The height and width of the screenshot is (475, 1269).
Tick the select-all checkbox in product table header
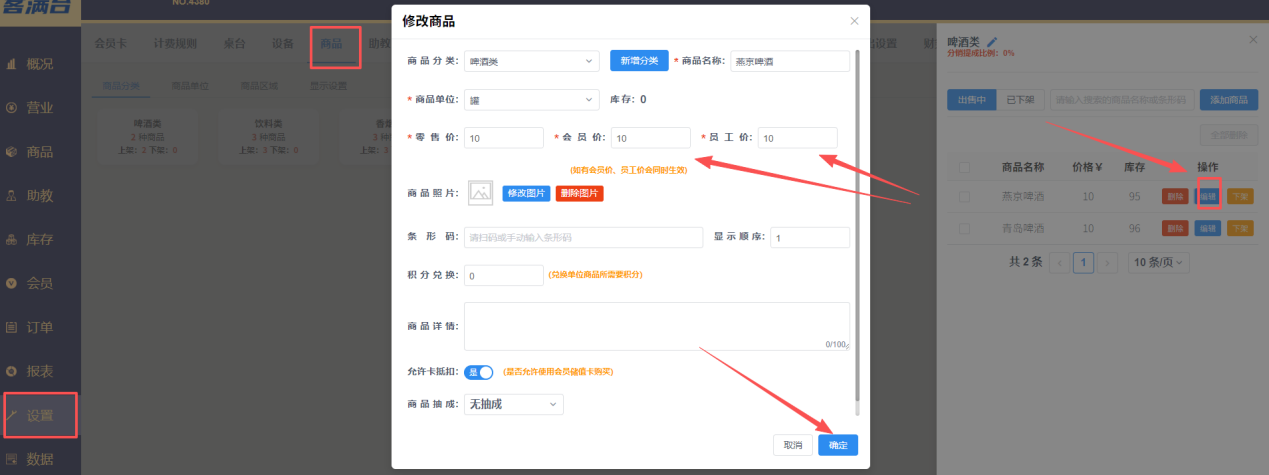pos(964,167)
